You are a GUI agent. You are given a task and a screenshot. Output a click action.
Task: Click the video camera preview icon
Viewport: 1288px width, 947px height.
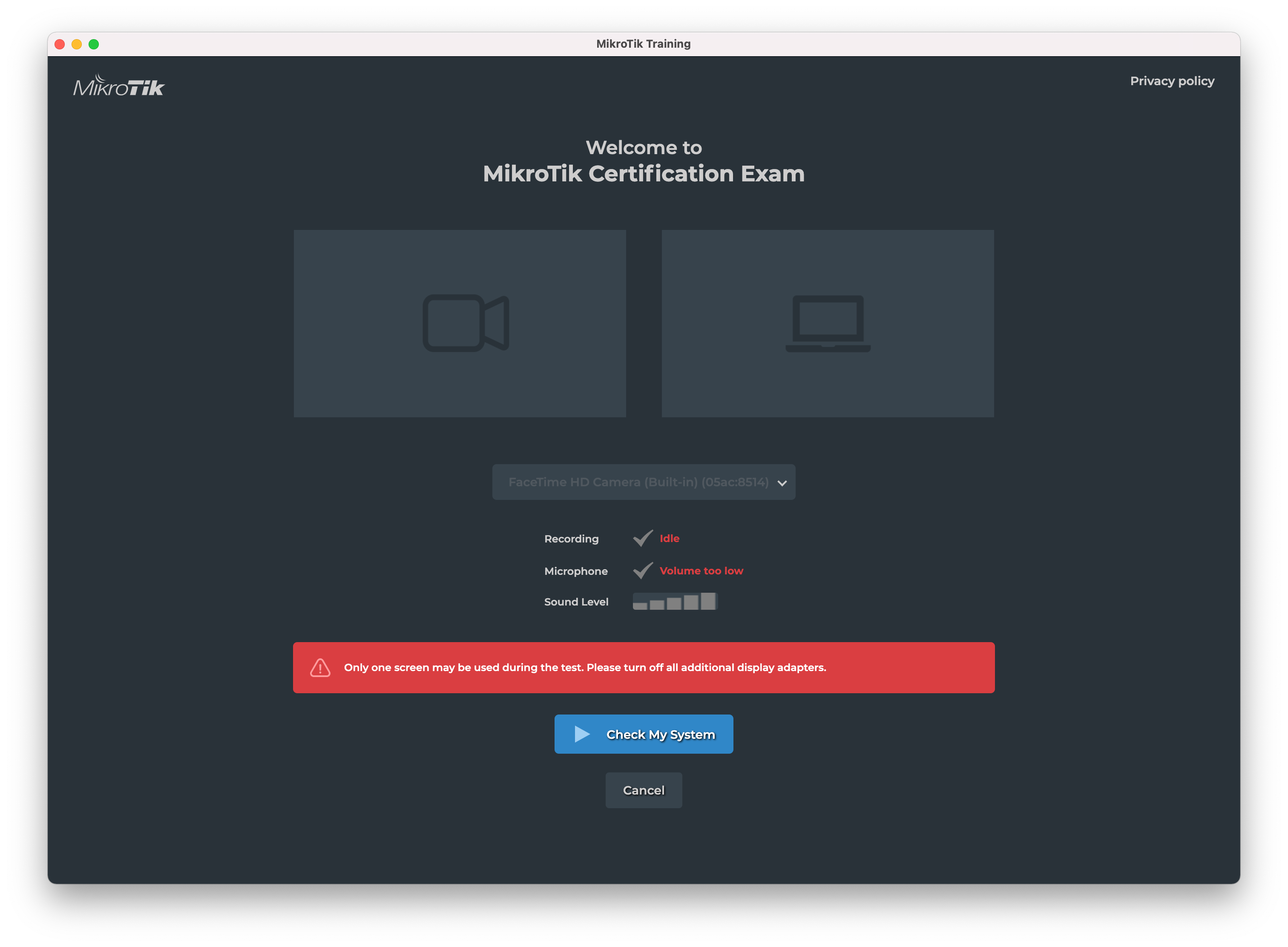(x=466, y=323)
